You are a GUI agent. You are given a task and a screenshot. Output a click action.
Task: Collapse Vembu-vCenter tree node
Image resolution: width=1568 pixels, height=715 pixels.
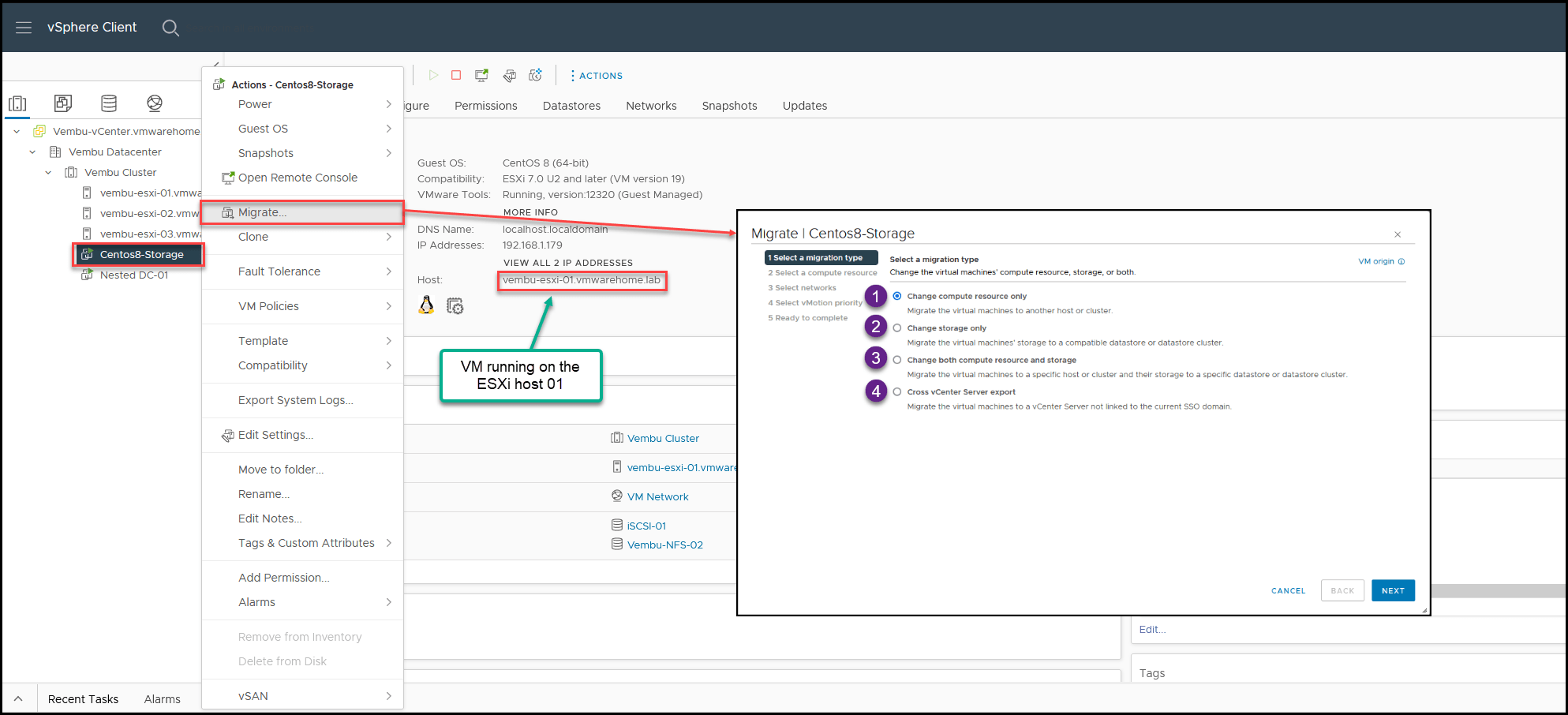pos(17,131)
